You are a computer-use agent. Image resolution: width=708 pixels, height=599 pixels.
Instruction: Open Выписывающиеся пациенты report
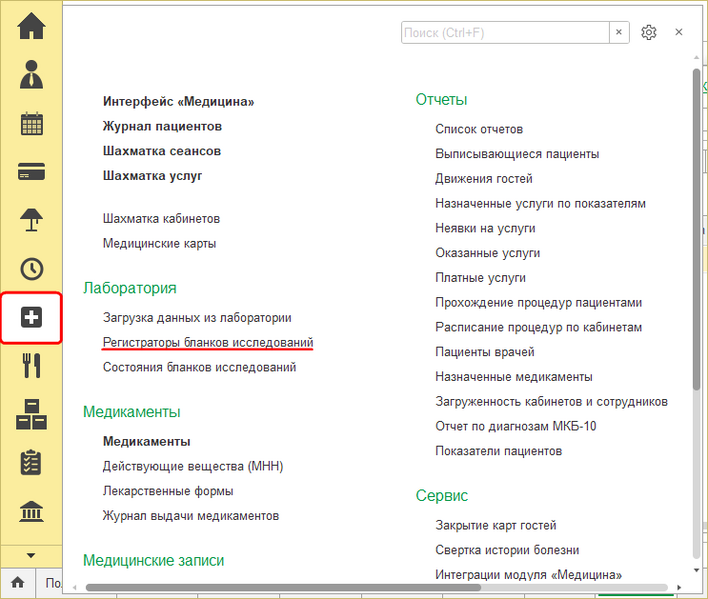[517, 154]
